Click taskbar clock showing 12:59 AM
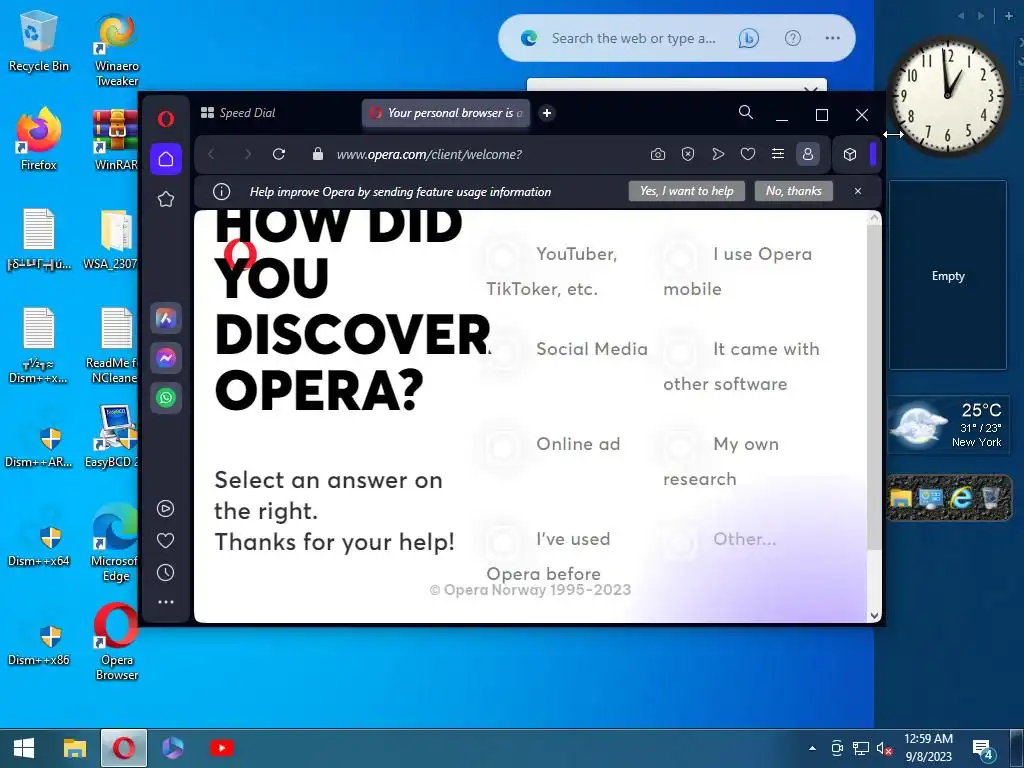Image resolution: width=1024 pixels, height=768 pixels. [x=928, y=748]
